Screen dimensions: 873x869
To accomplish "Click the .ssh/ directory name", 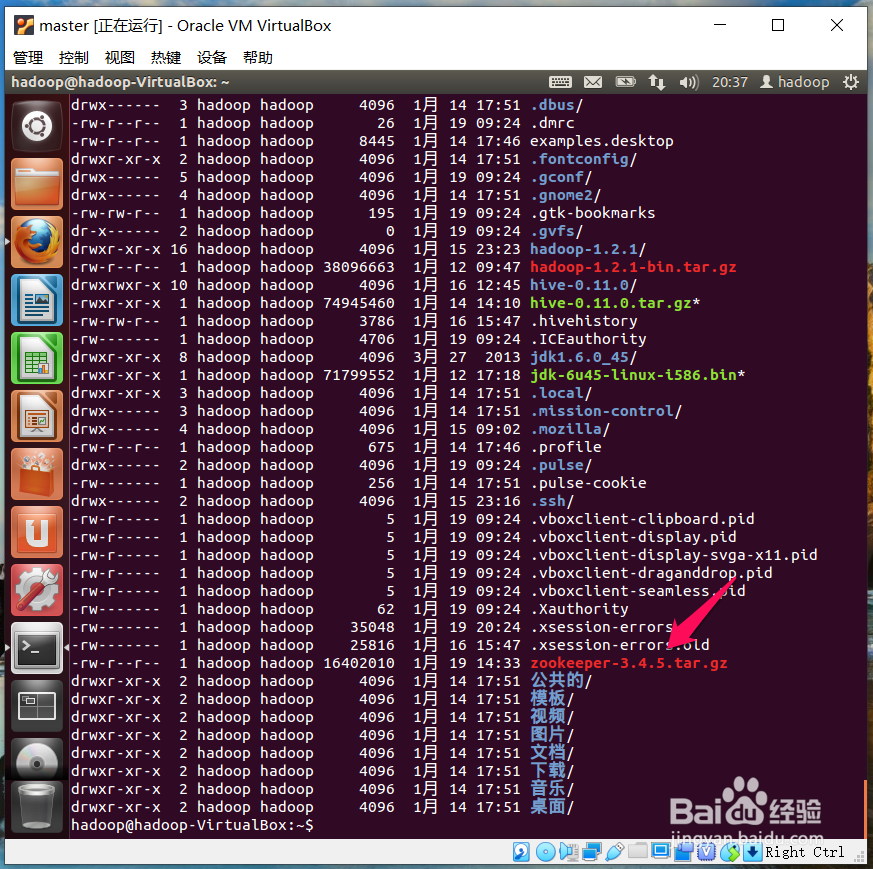I will 552,501.
